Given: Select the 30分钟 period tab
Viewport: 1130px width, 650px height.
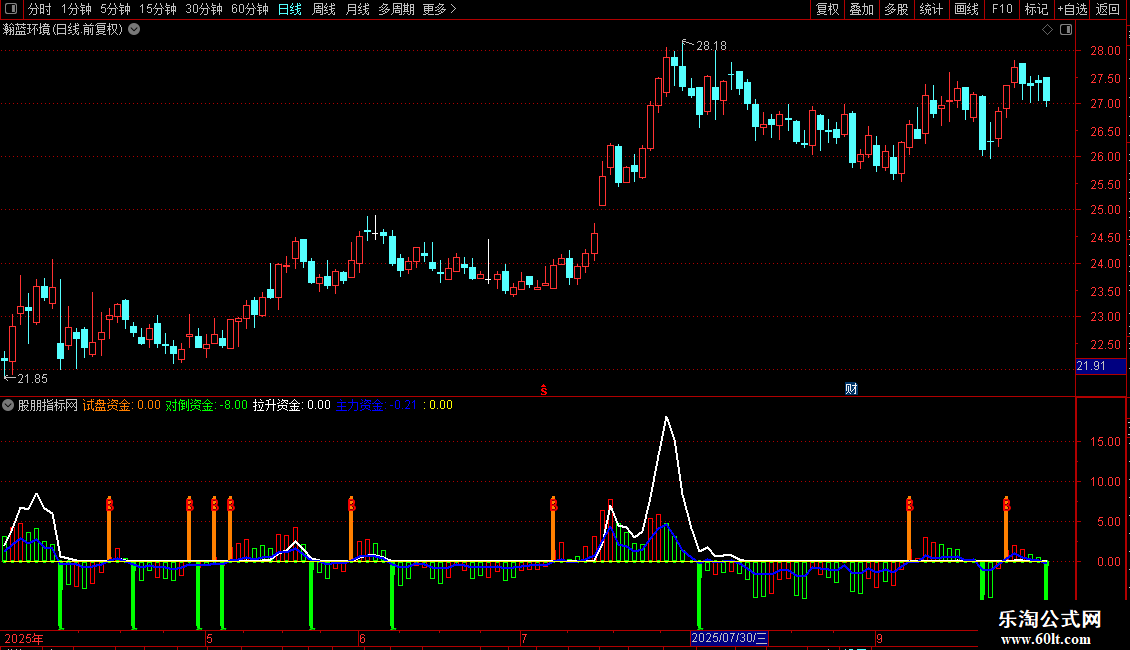Looking at the screenshot, I should (203, 9).
